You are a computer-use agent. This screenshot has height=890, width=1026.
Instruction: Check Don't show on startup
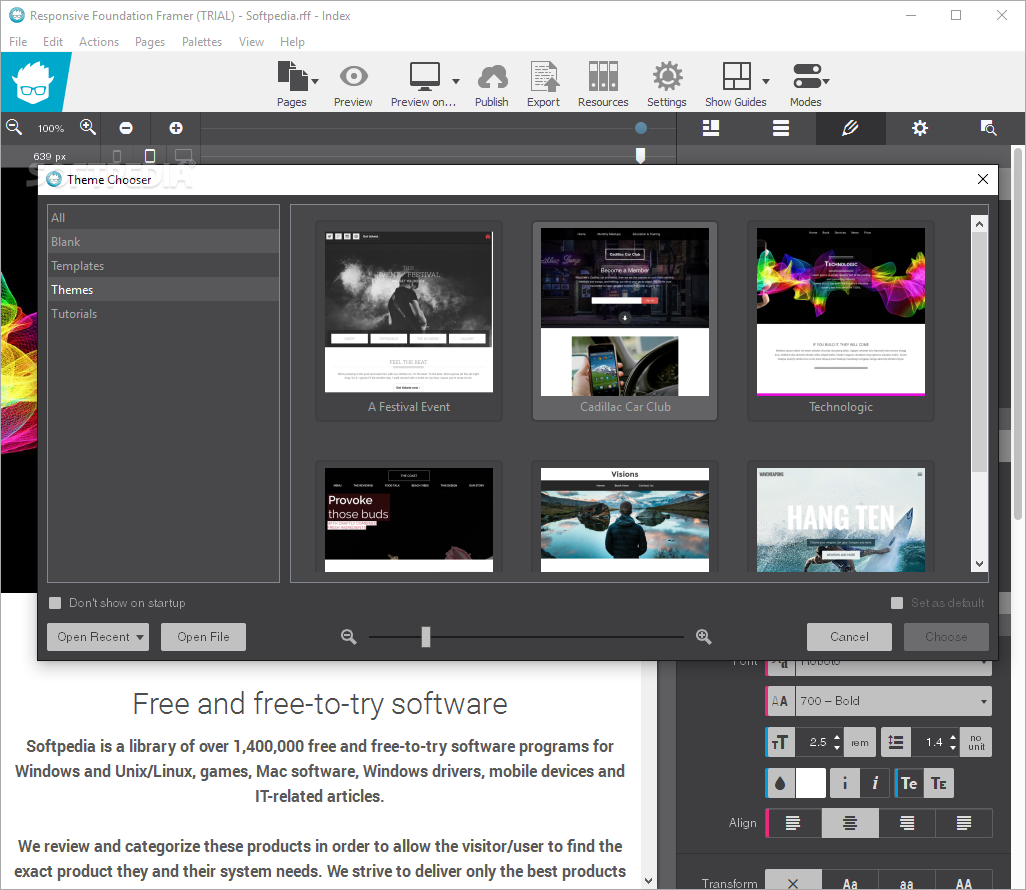pos(56,603)
